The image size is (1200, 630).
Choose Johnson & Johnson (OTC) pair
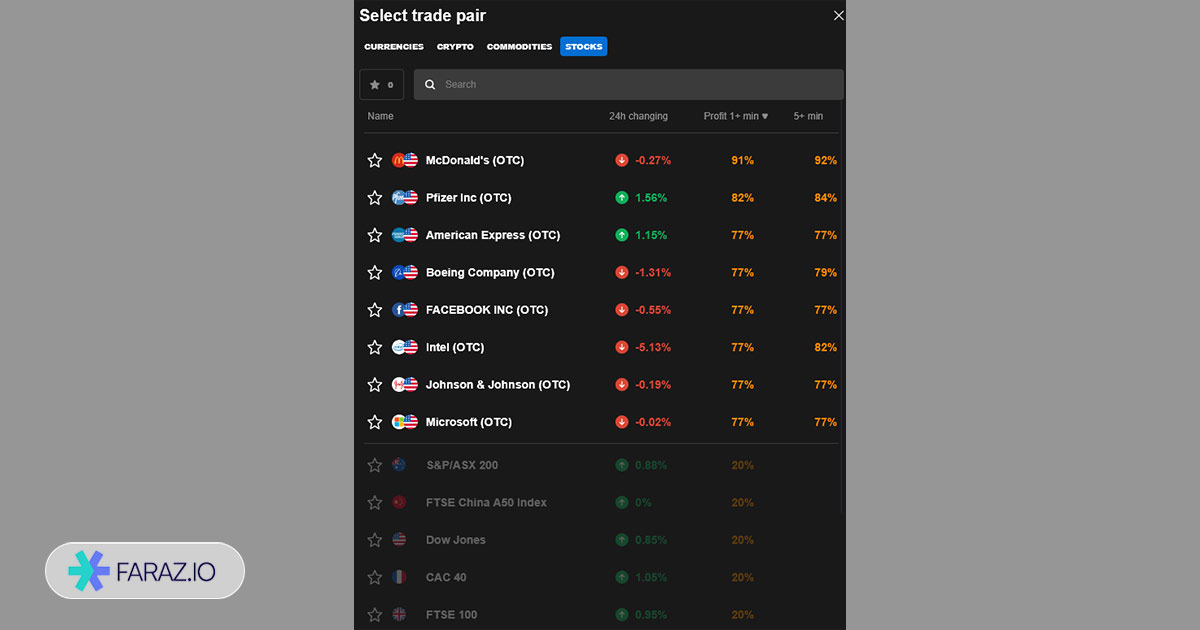497,385
